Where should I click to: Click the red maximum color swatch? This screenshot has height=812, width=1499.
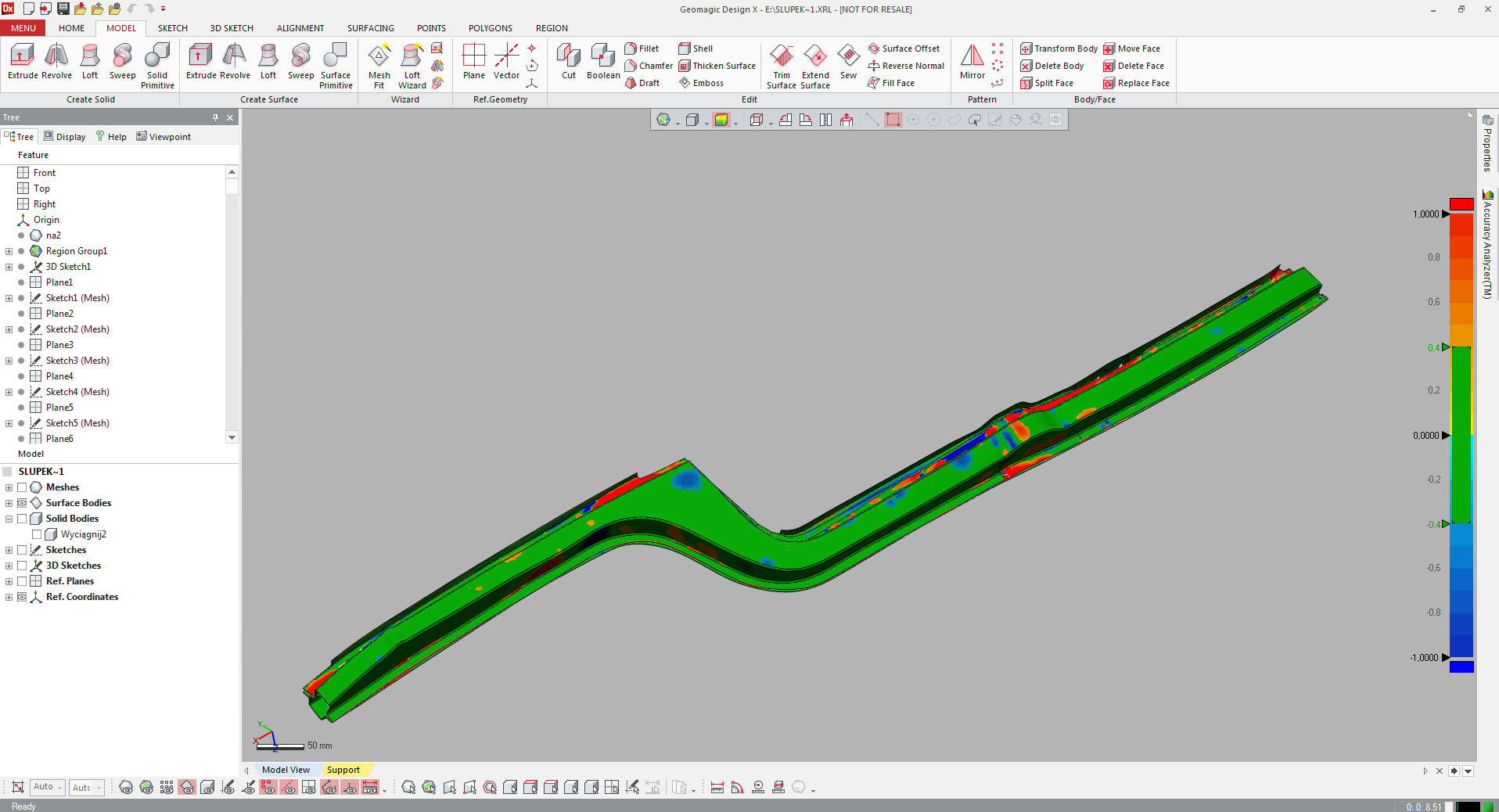coord(1461,204)
